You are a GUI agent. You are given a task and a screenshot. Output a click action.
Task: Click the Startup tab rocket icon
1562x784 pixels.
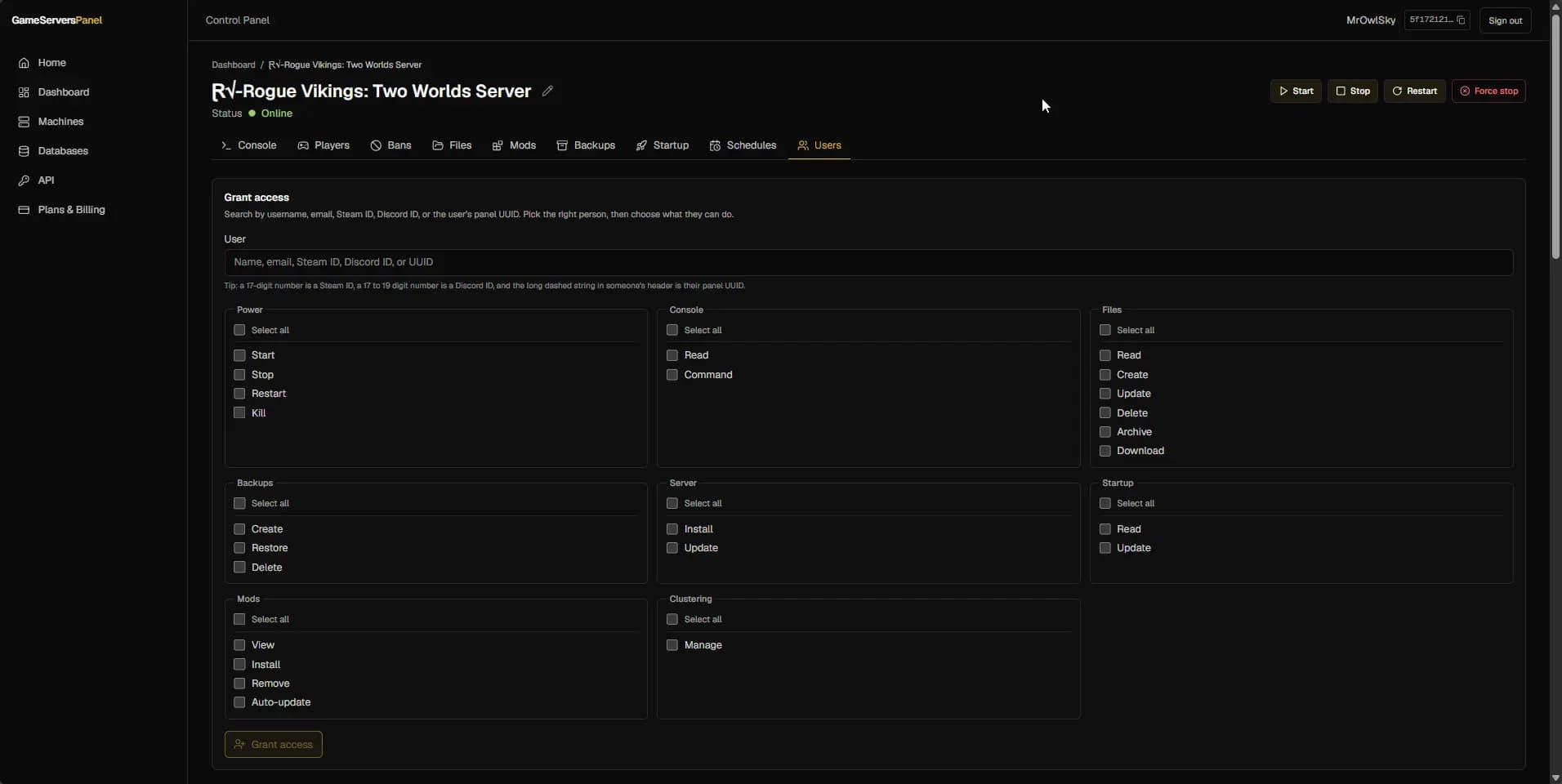click(641, 145)
